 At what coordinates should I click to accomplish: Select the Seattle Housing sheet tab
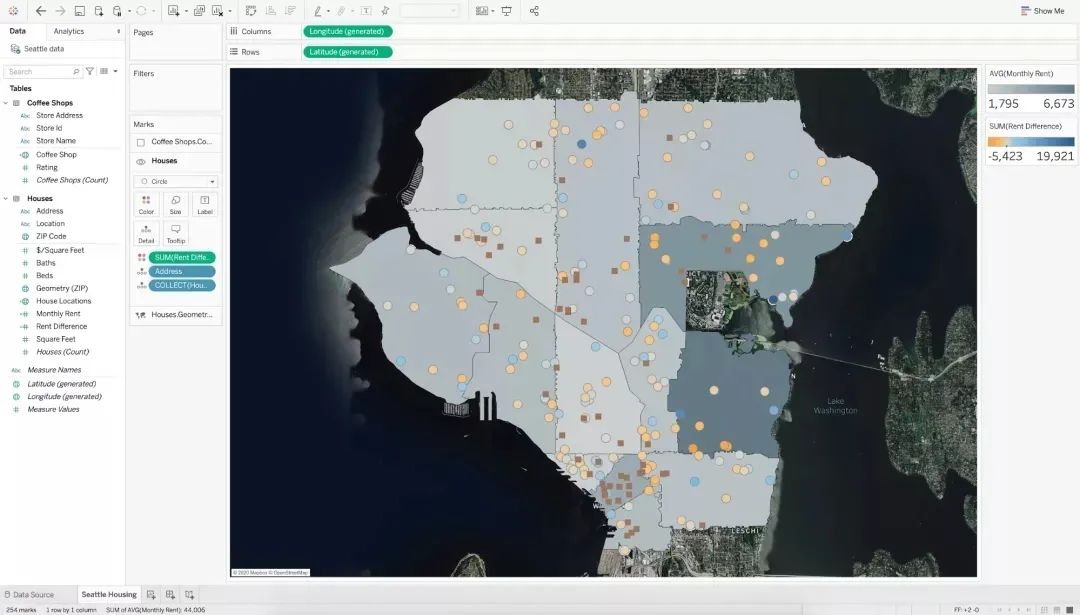109,594
